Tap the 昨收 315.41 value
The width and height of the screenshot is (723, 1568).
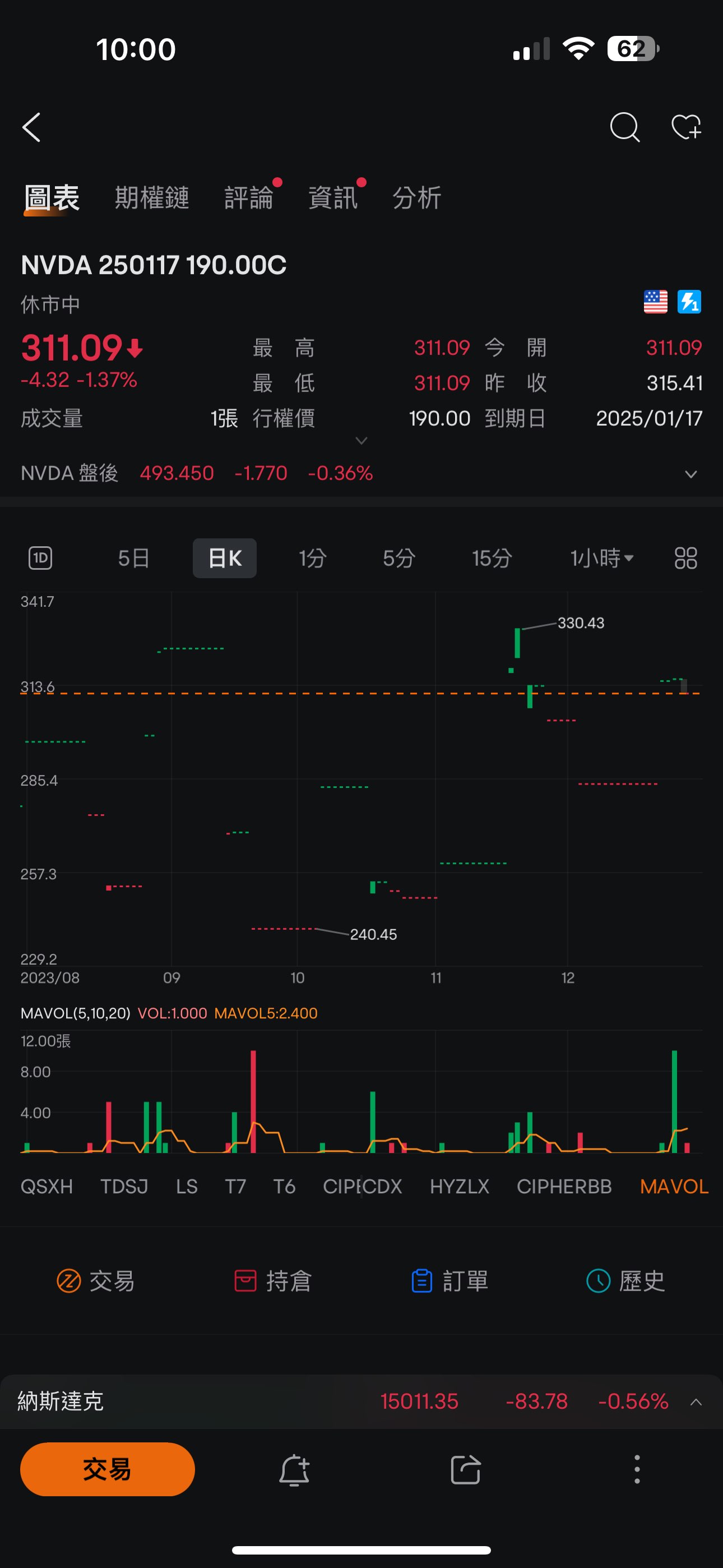pos(675,383)
